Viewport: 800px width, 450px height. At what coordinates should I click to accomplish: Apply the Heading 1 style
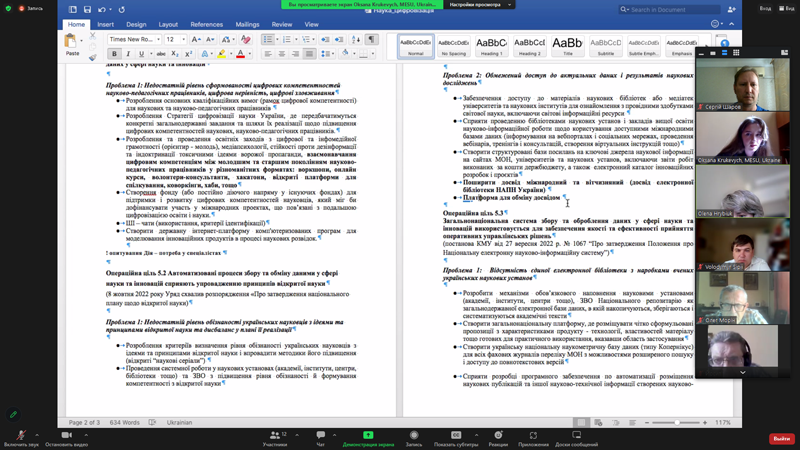coord(491,46)
